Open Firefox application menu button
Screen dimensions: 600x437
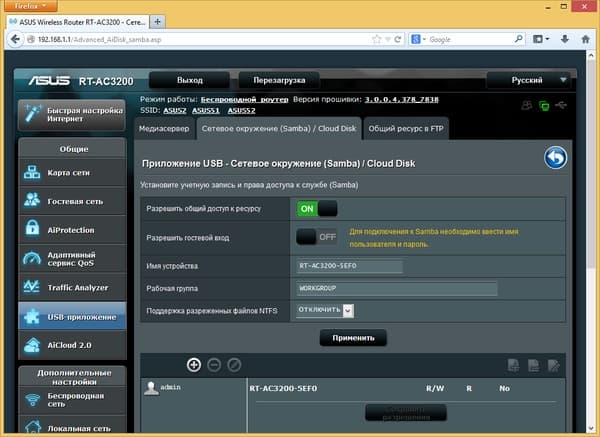click(31, 6)
